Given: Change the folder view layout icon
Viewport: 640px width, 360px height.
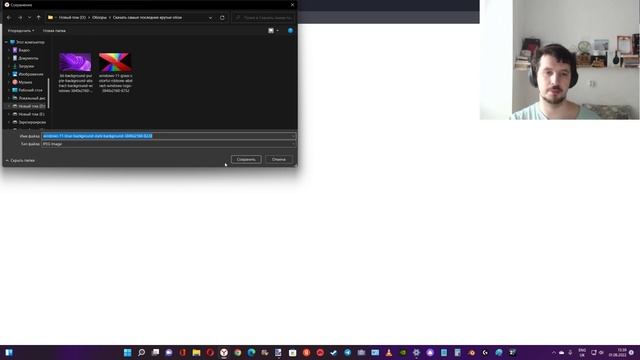Looking at the screenshot, I should click(271, 31).
